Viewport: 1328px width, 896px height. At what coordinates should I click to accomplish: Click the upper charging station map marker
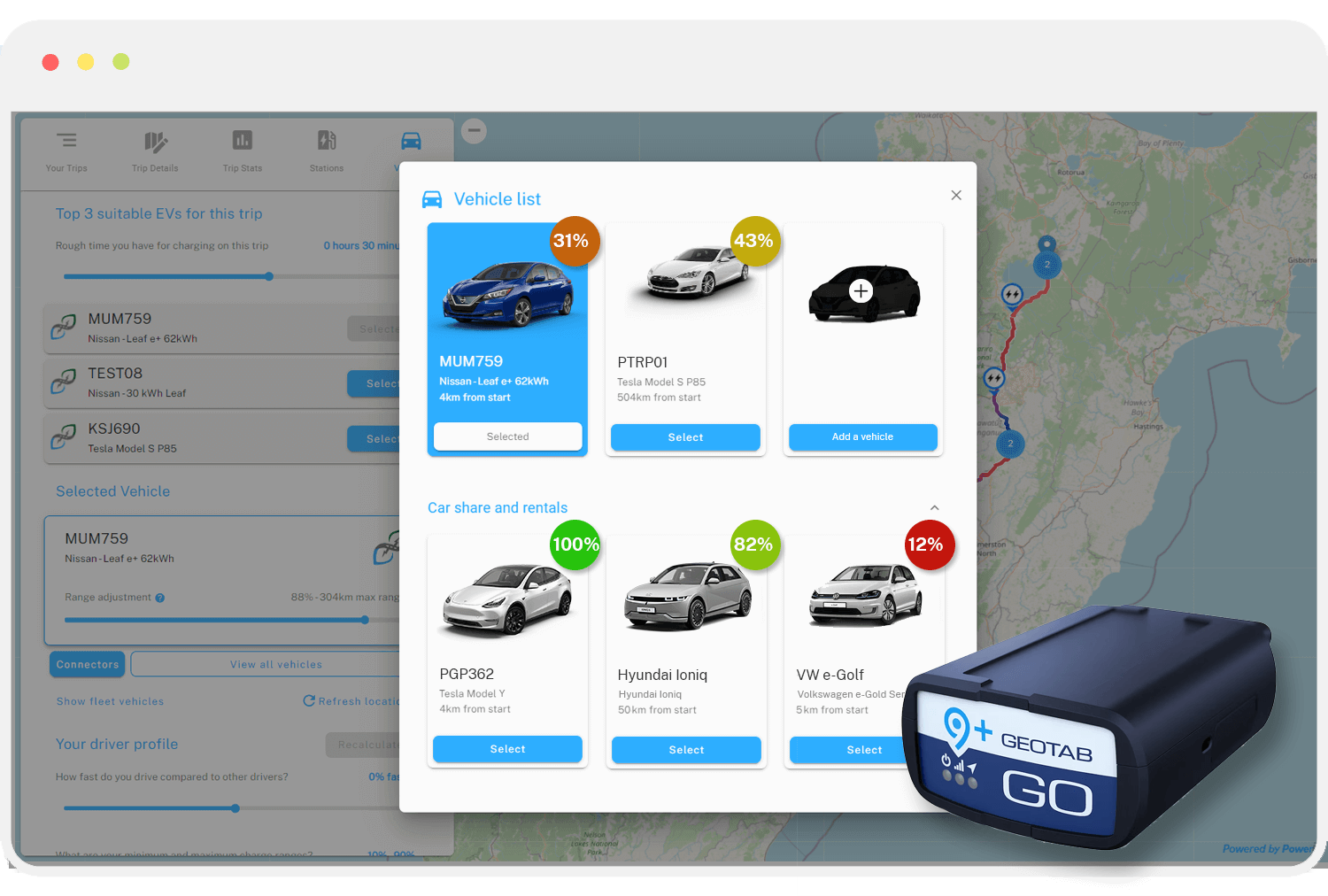[x=1012, y=294]
